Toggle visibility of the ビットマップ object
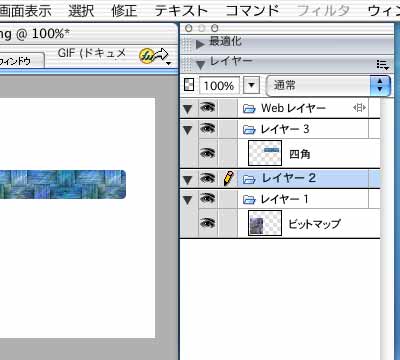This screenshot has height=360, width=400. tap(208, 223)
